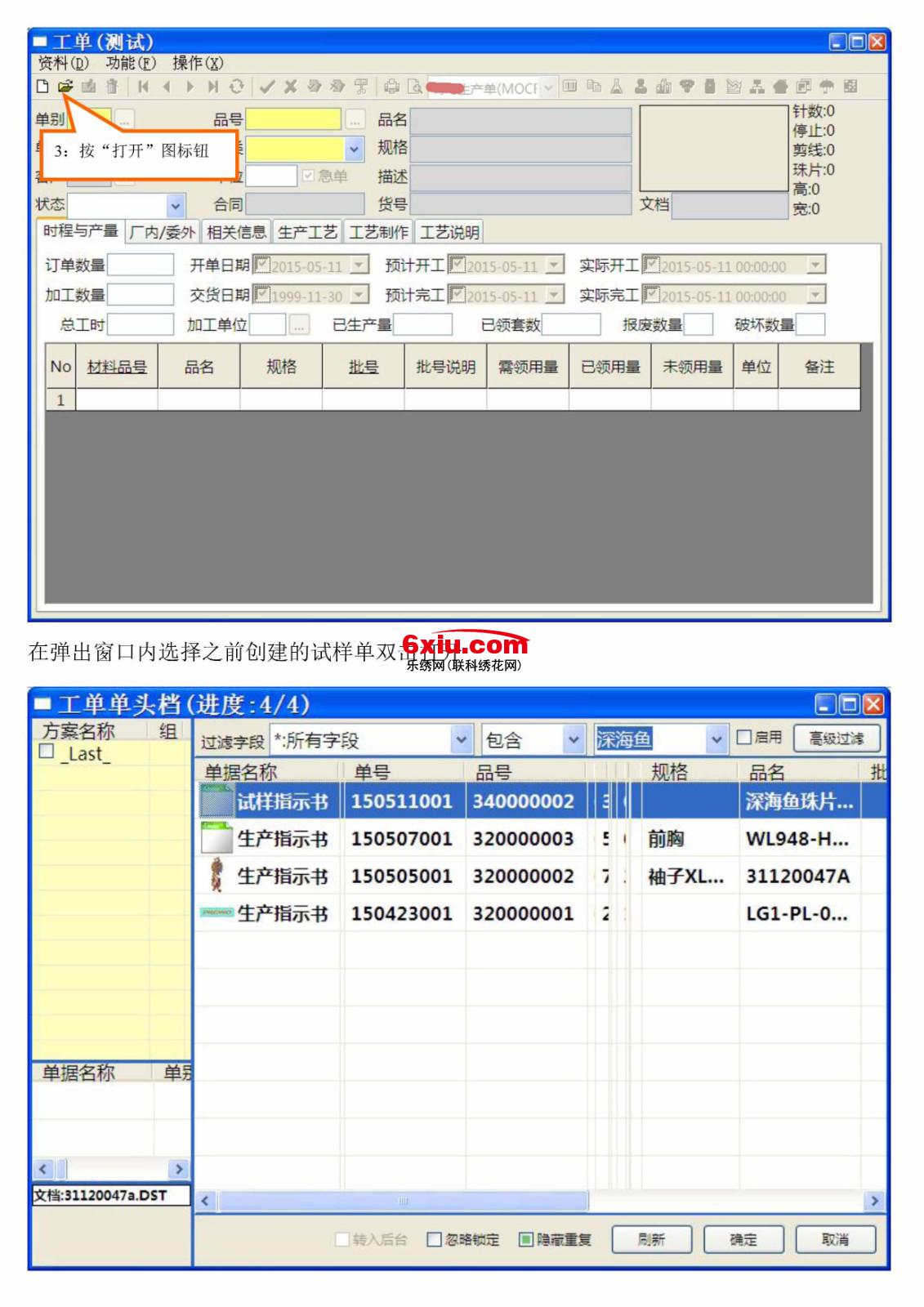Open the 状态 dropdown
Image resolution: width=924 pixels, height=1307 pixels.
175,205
